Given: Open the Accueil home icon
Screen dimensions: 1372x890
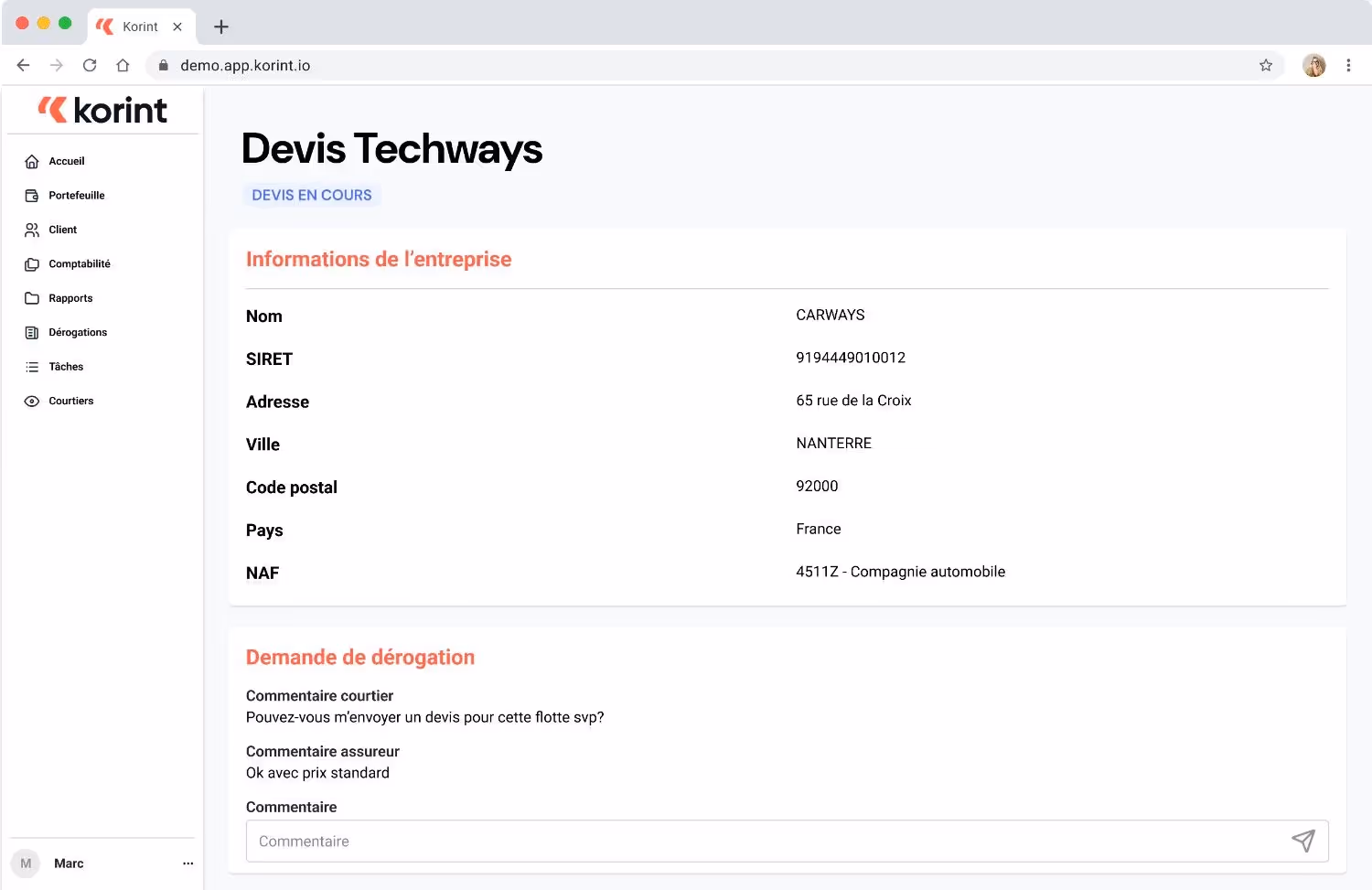Looking at the screenshot, I should (x=32, y=162).
